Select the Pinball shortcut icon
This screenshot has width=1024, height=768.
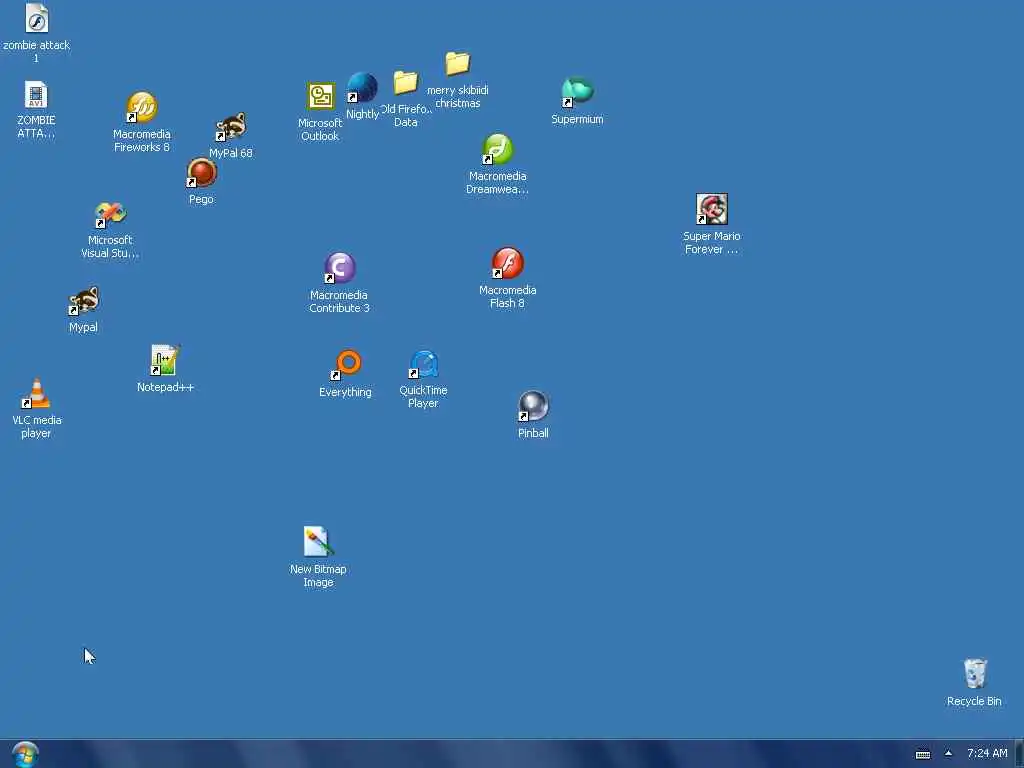[533, 406]
